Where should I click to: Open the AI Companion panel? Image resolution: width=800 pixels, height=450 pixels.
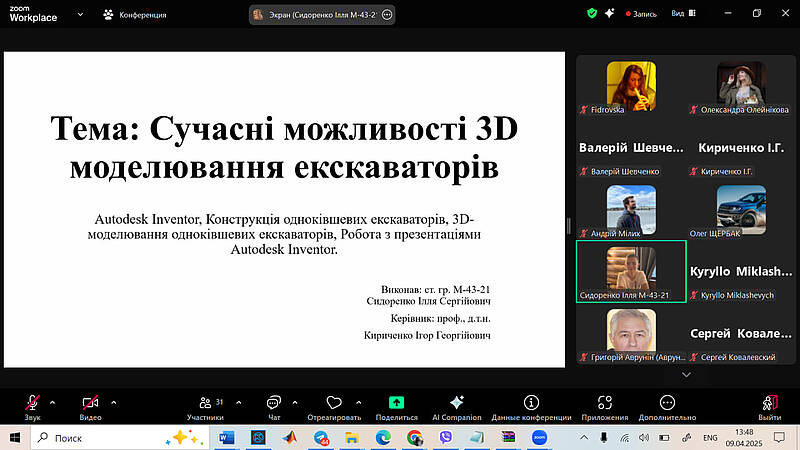coord(457,408)
